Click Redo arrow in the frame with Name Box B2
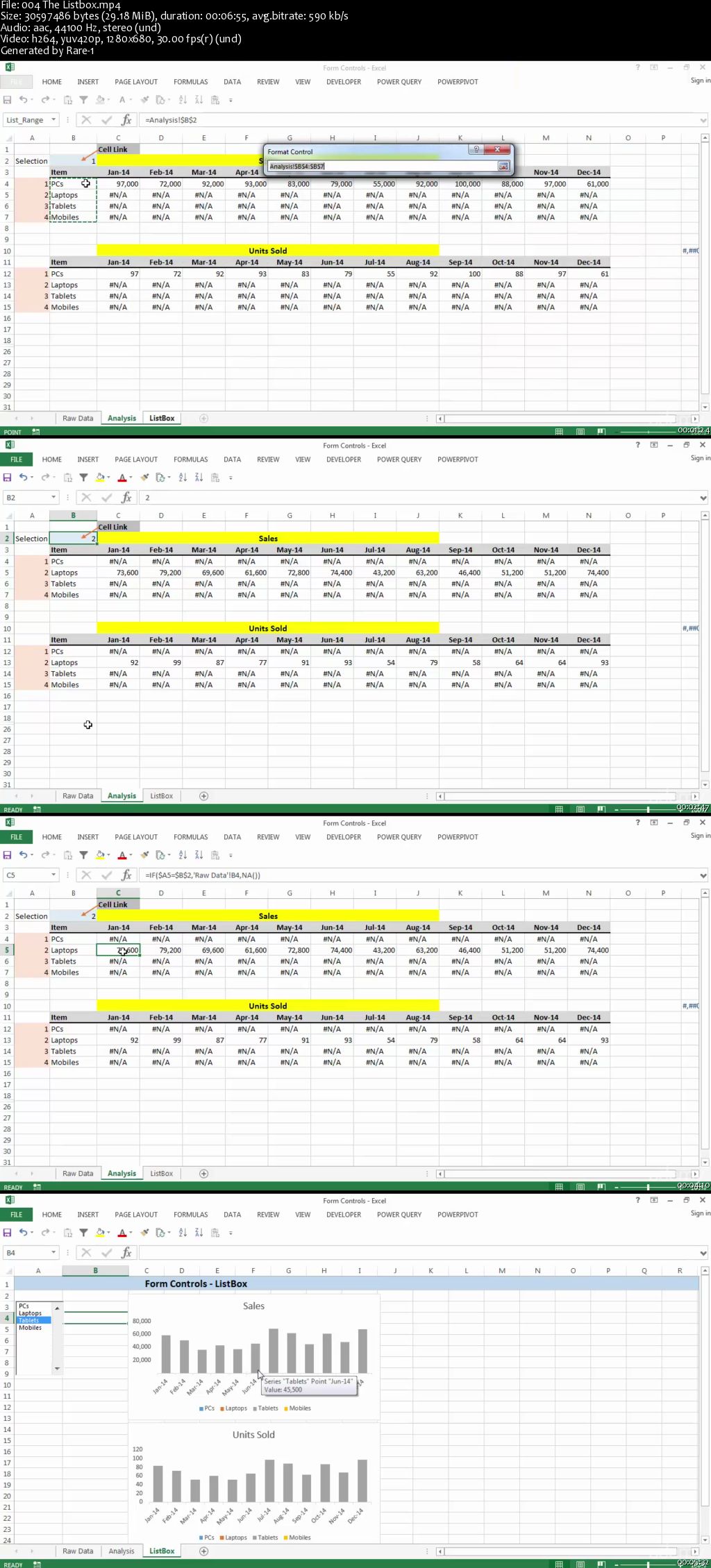Viewport: 711px width, 1568px height. 45,478
